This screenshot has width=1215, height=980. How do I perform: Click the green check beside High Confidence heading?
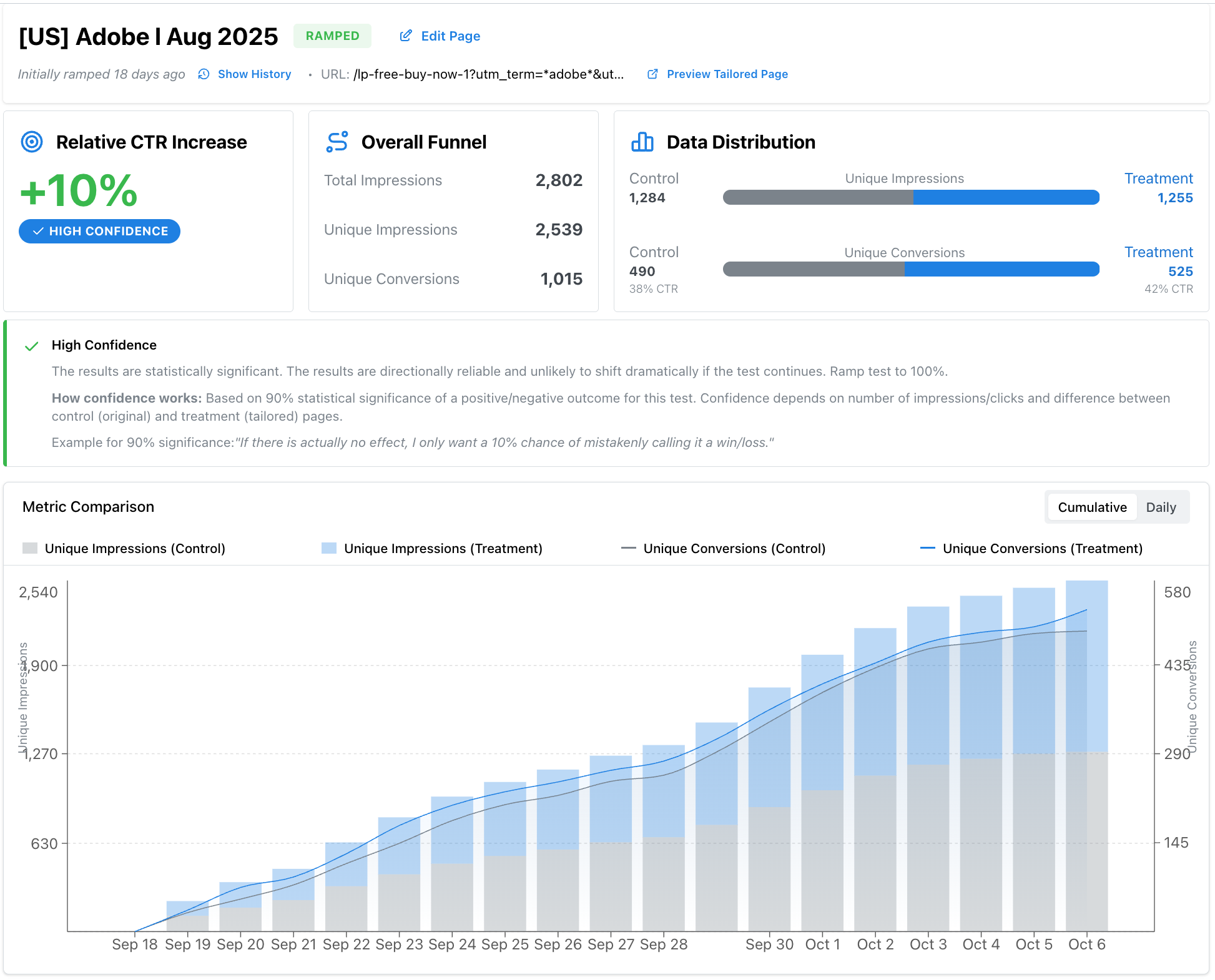pyautogui.click(x=31, y=346)
